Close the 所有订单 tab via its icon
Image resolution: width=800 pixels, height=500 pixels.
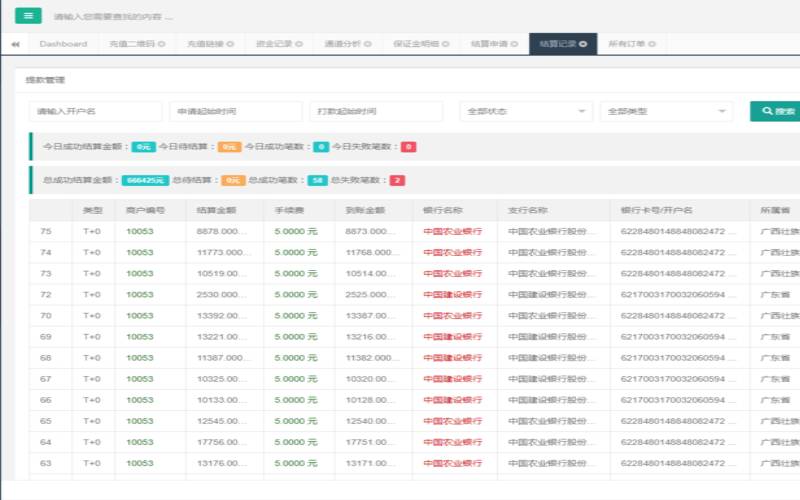click(652, 44)
